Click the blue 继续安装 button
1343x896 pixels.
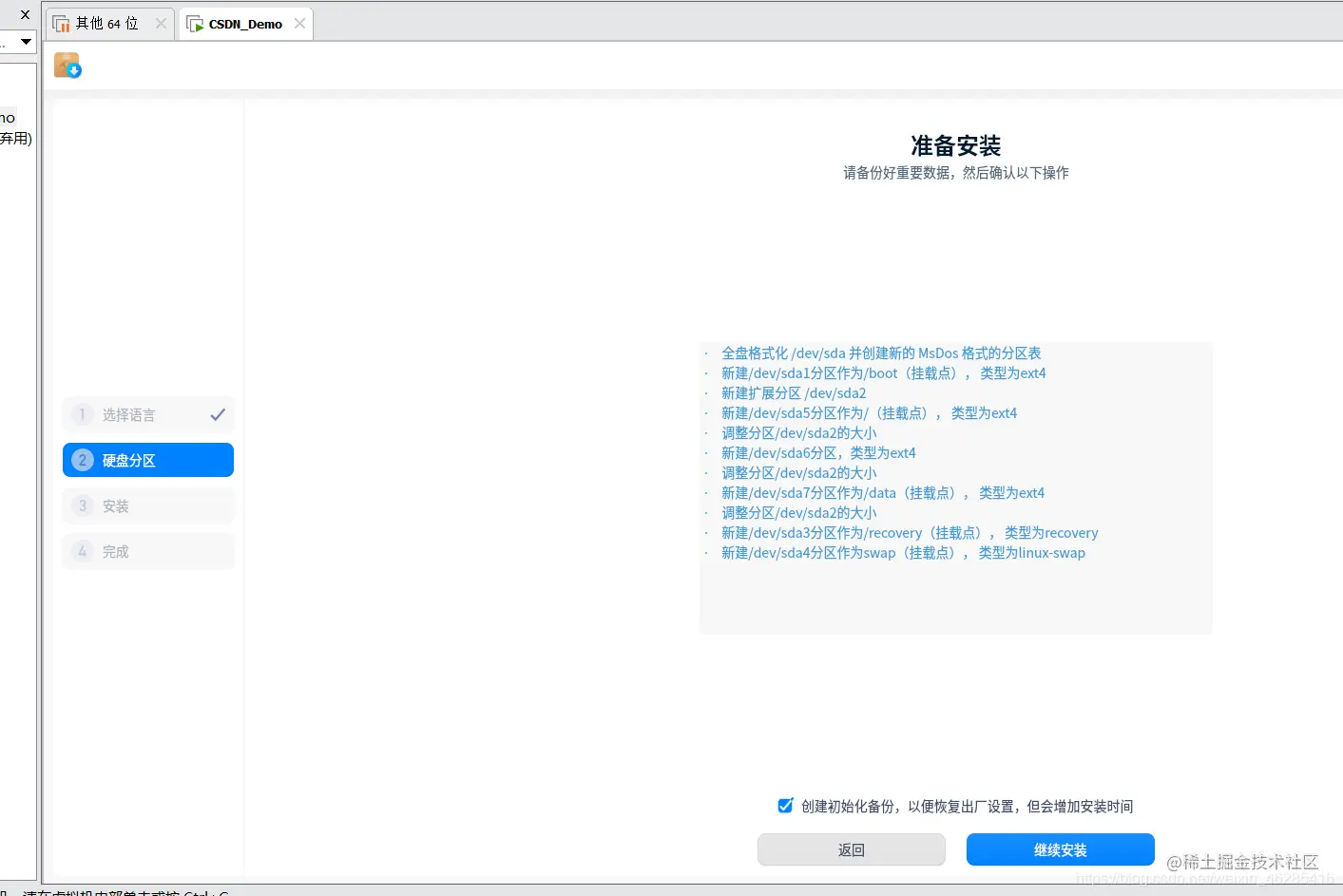(1060, 849)
